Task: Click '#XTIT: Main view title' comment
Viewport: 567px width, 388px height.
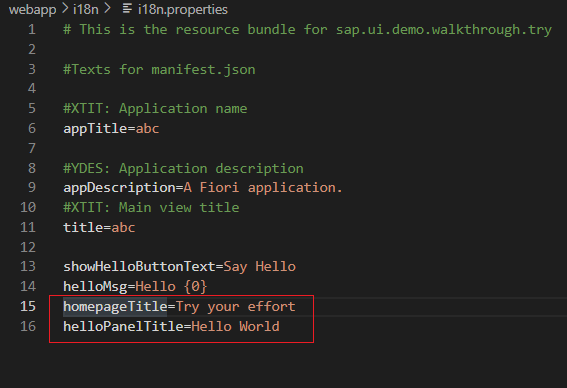Action: pos(151,208)
